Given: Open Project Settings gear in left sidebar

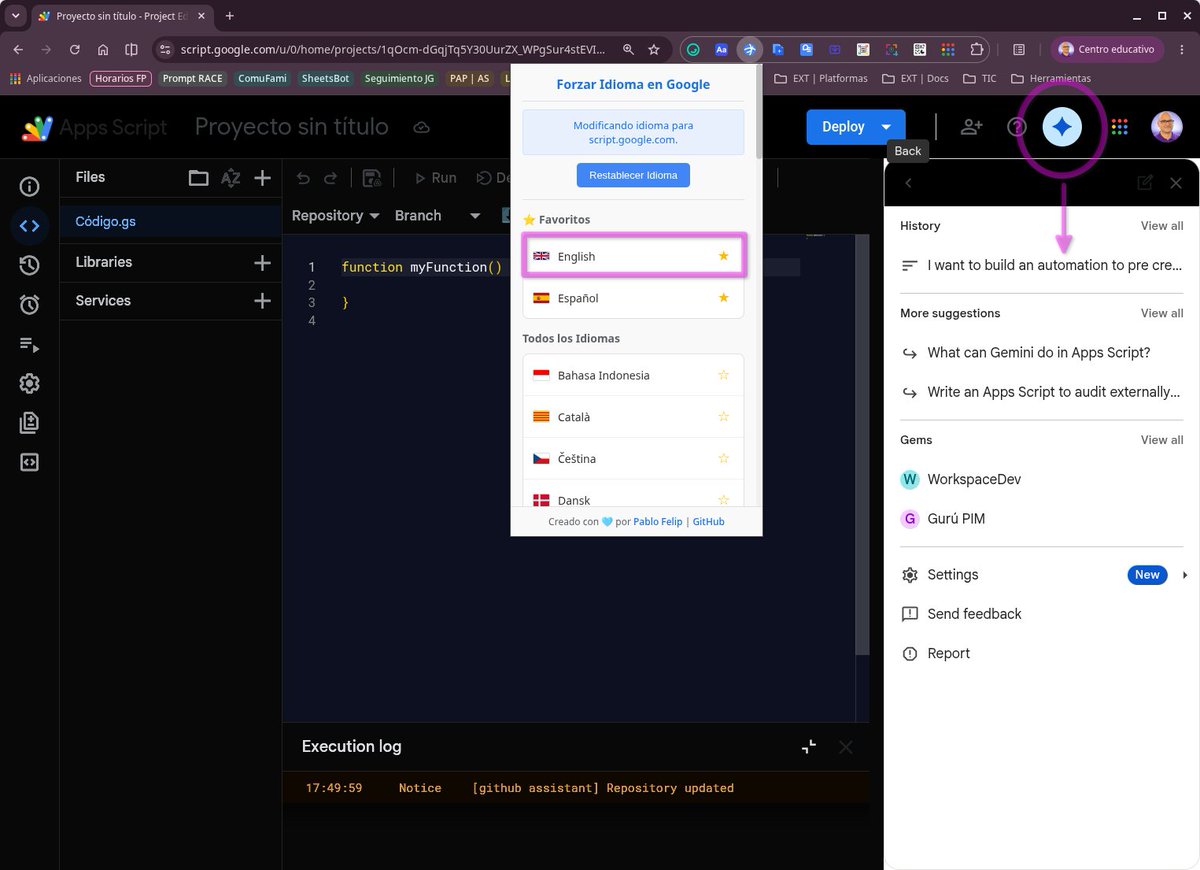Looking at the screenshot, I should click(x=29, y=383).
